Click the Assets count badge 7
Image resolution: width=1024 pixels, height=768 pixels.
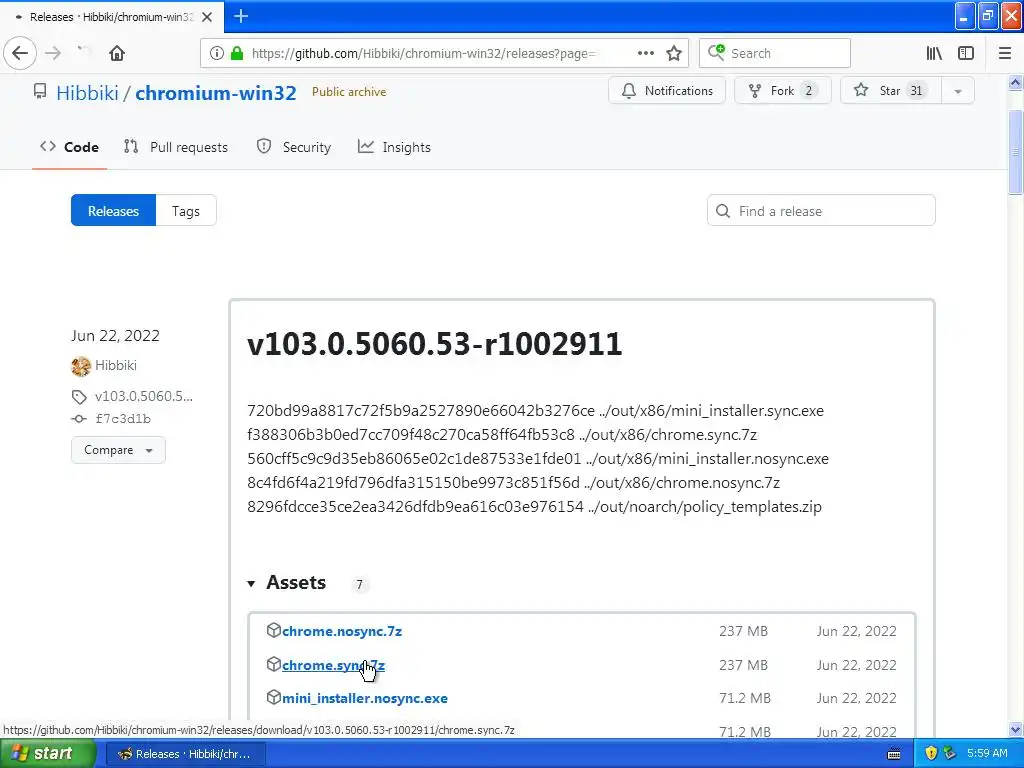[359, 584]
